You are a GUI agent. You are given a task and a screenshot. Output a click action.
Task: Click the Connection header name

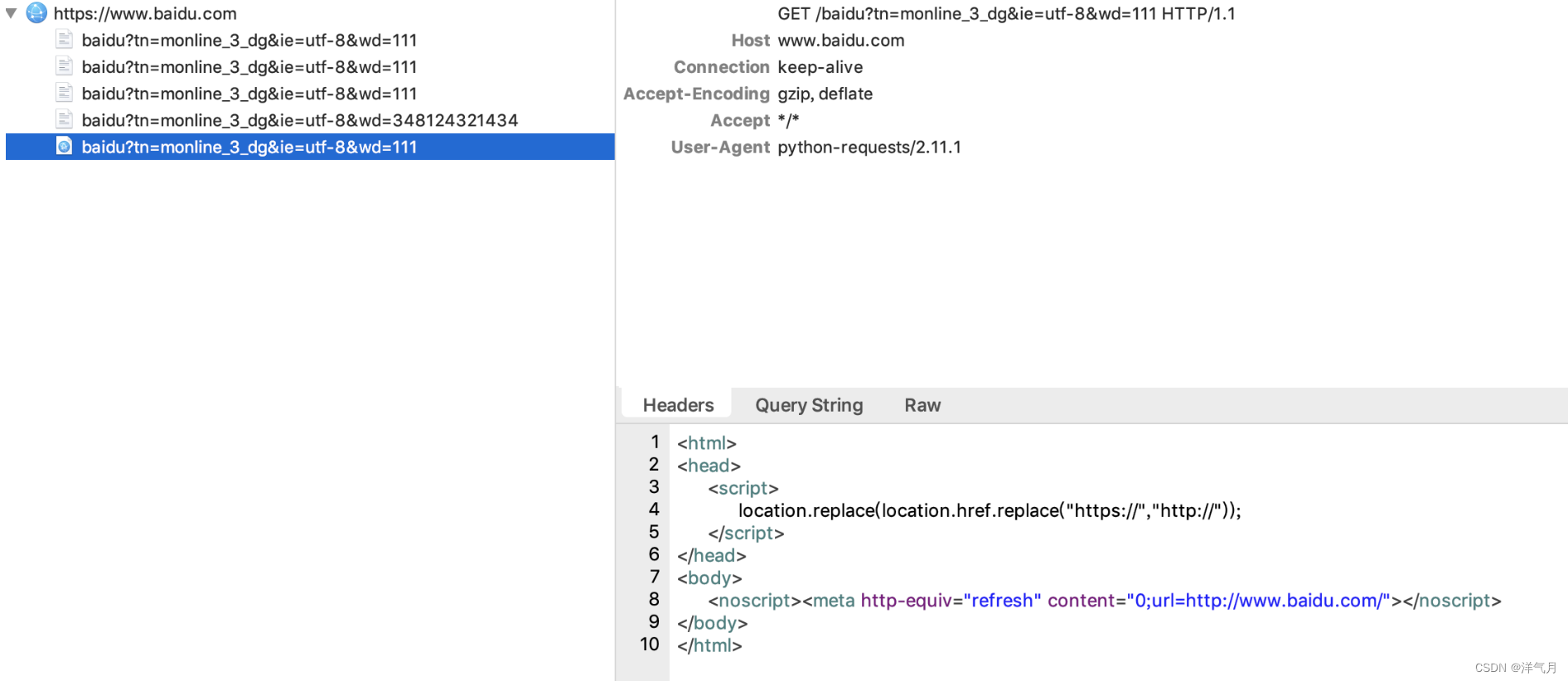click(x=722, y=66)
